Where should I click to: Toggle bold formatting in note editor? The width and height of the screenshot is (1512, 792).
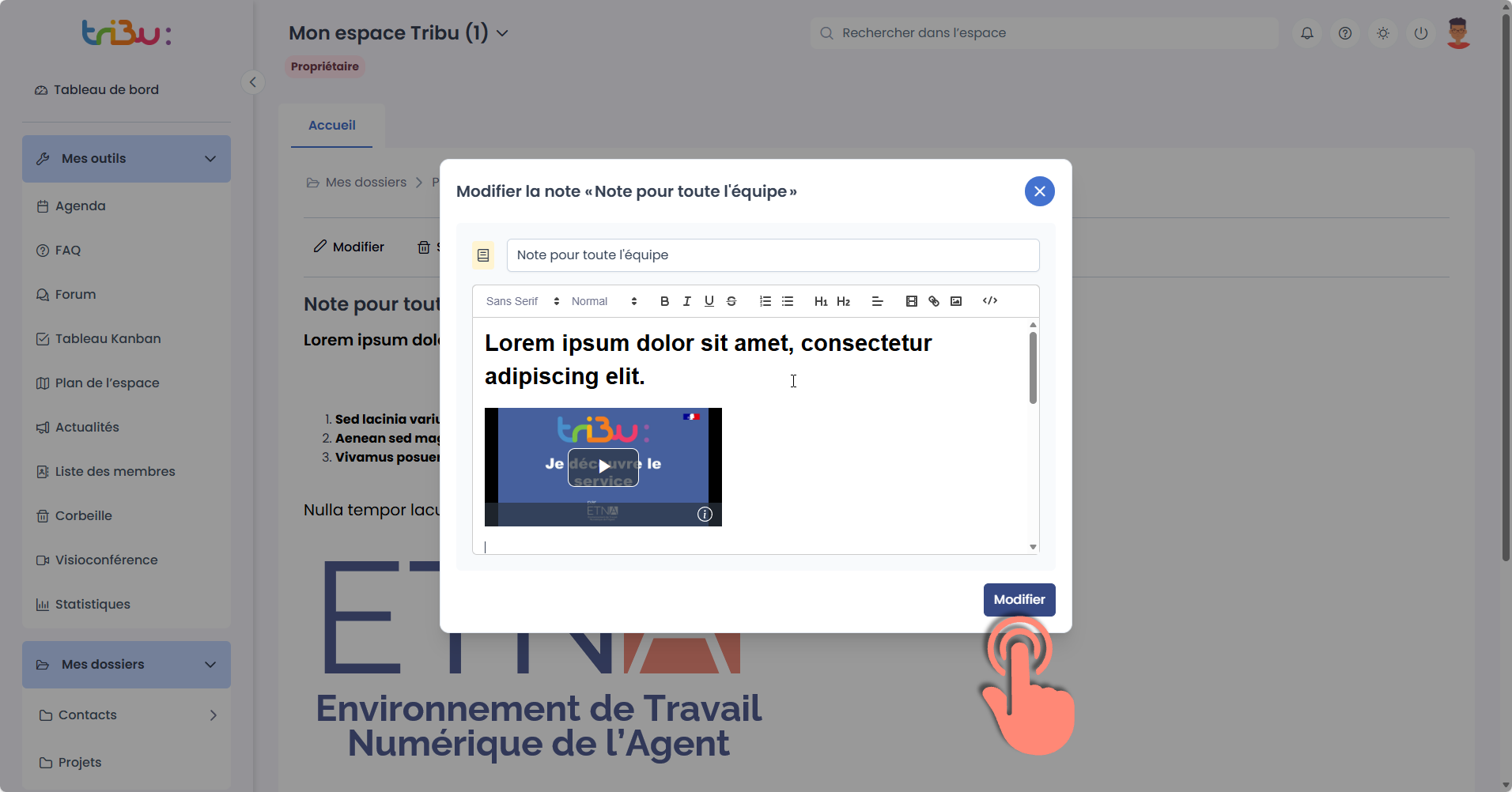click(x=664, y=301)
